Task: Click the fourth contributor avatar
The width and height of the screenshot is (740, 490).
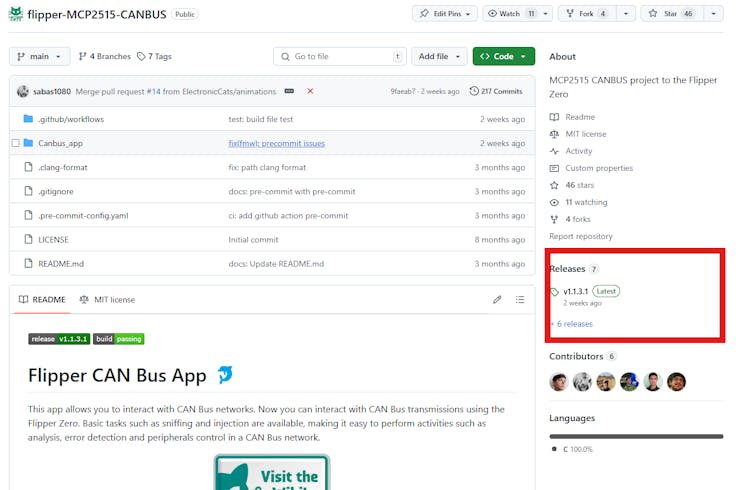Action: tap(630, 381)
